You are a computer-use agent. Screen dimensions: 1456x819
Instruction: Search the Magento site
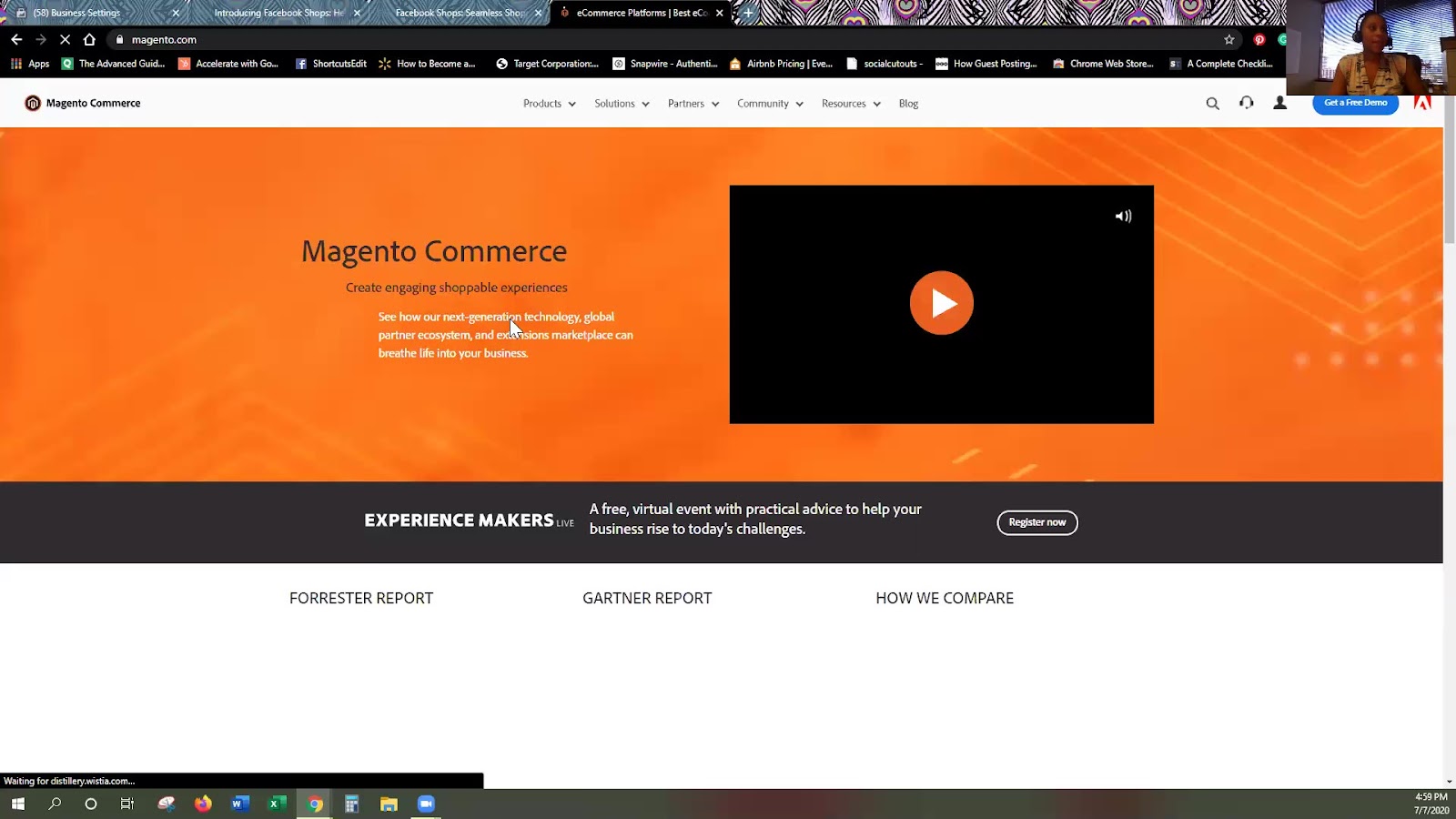click(x=1212, y=104)
